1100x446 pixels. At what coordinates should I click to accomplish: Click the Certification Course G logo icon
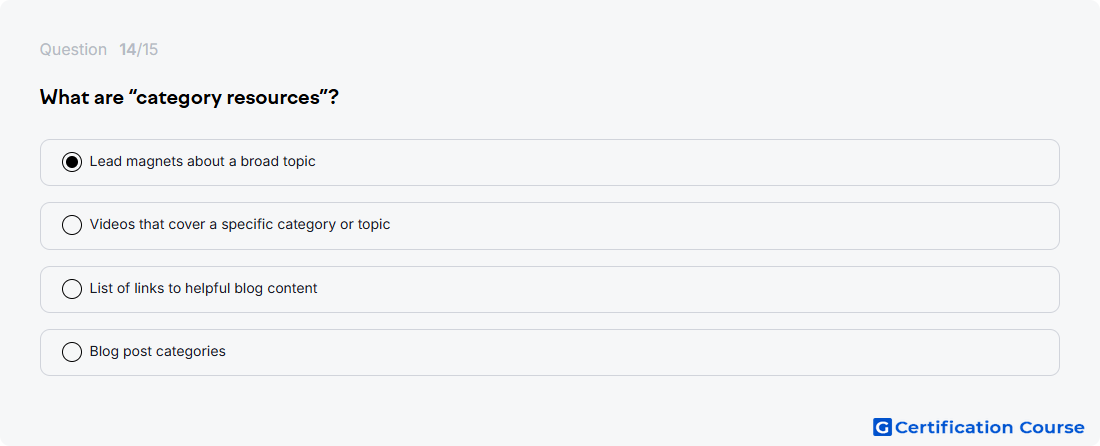tap(882, 427)
